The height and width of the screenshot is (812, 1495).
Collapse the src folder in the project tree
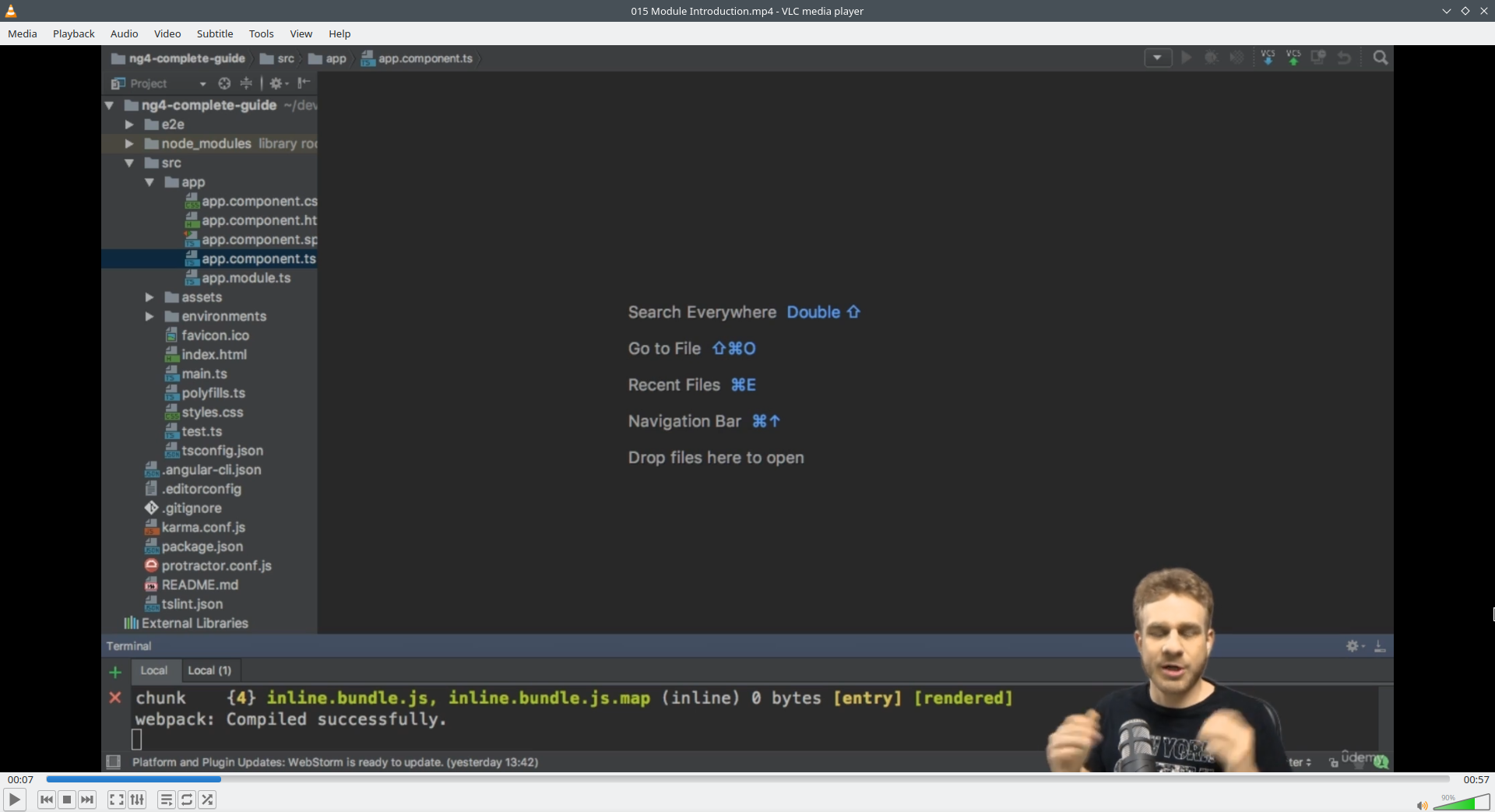pos(129,163)
